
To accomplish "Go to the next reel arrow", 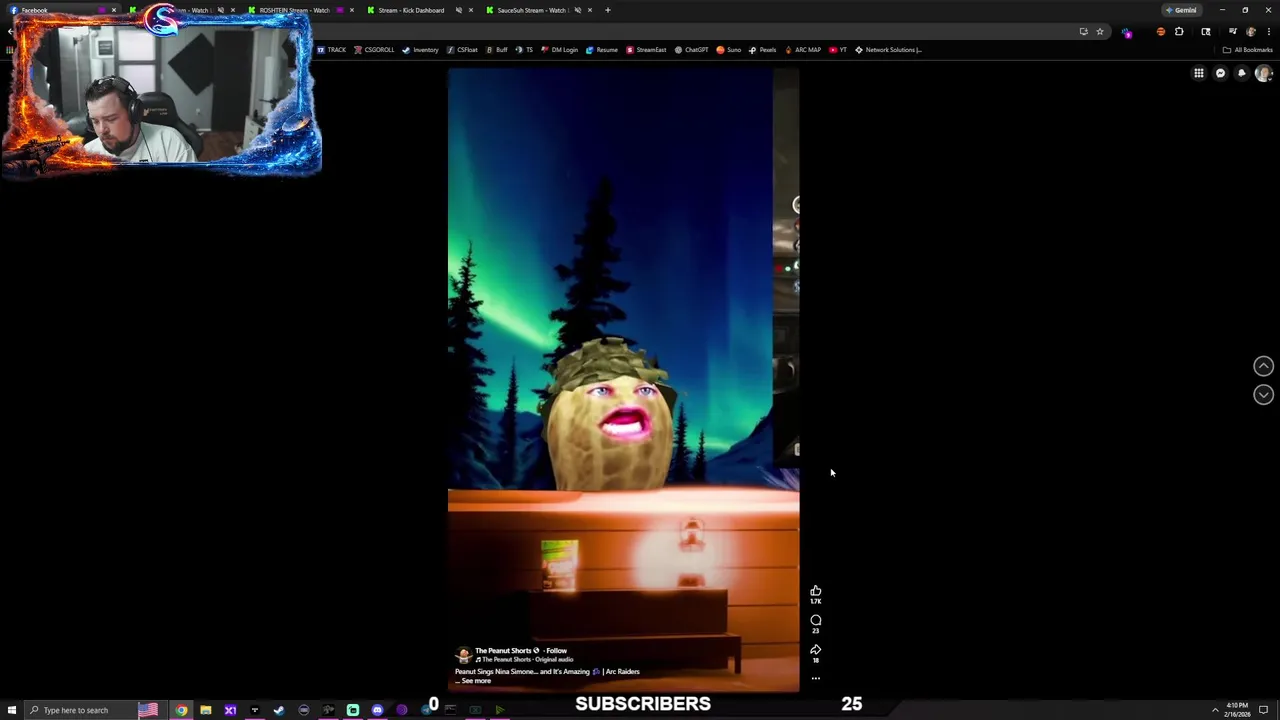I will click(1263, 394).
